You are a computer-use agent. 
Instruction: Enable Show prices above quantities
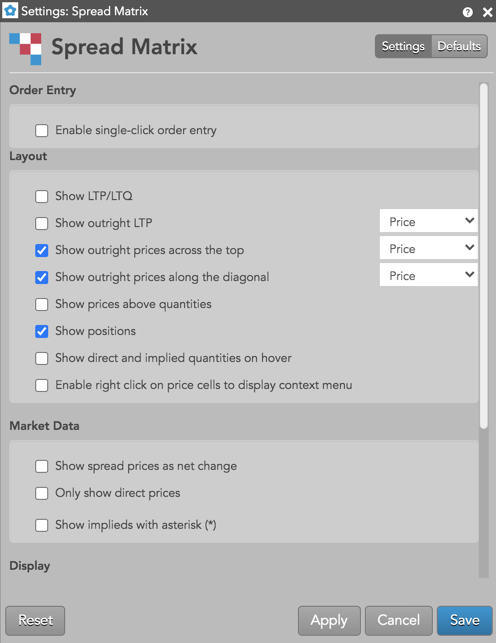[x=41, y=304]
